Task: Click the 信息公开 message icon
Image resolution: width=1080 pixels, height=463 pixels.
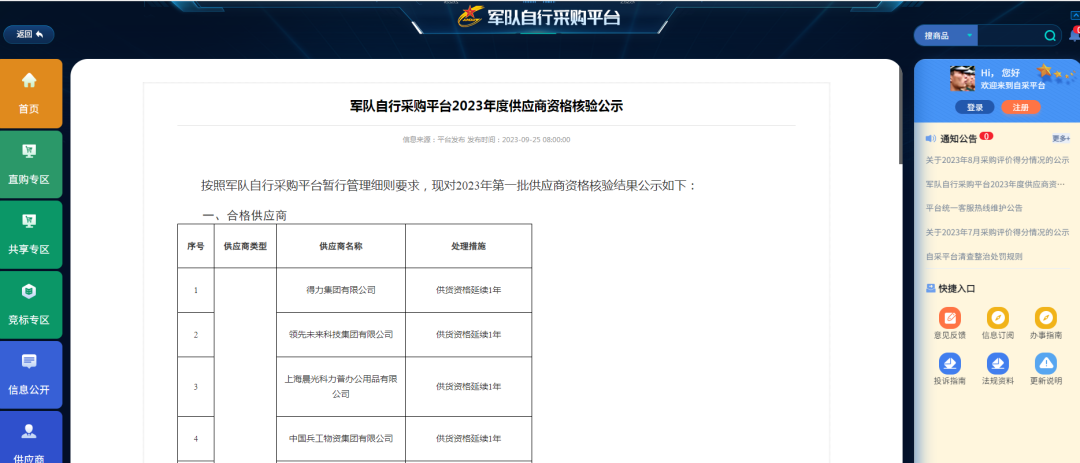Action: [x=29, y=361]
